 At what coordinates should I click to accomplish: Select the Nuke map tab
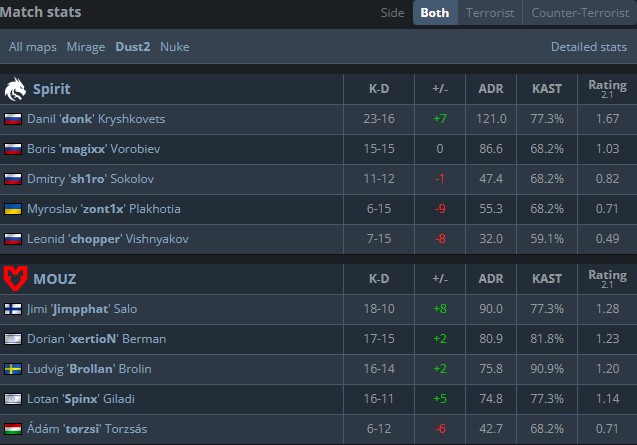[174, 47]
